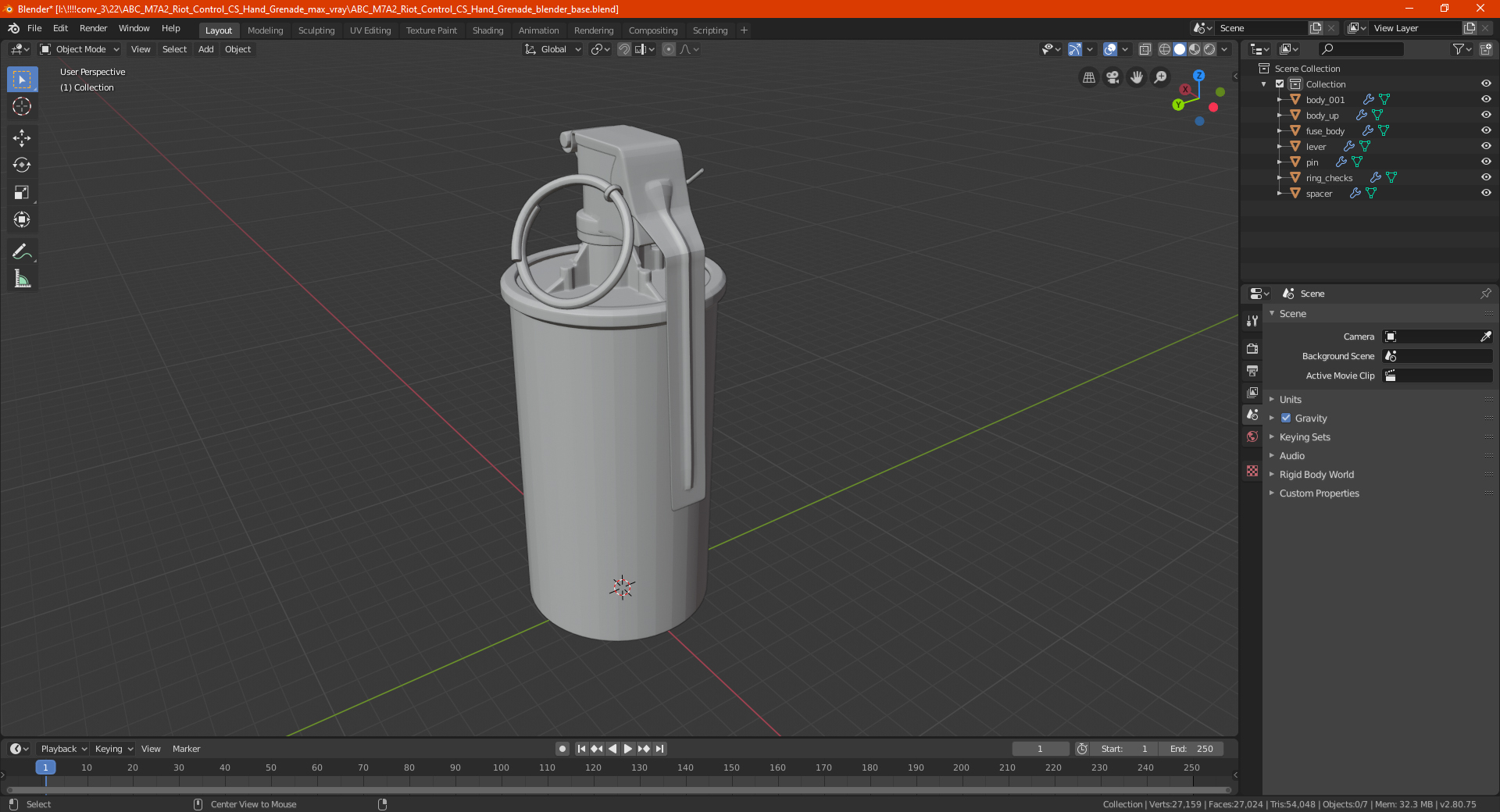Switch perspective/orthographic grid icon
The image size is (1500, 812).
click(x=1089, y=77)
